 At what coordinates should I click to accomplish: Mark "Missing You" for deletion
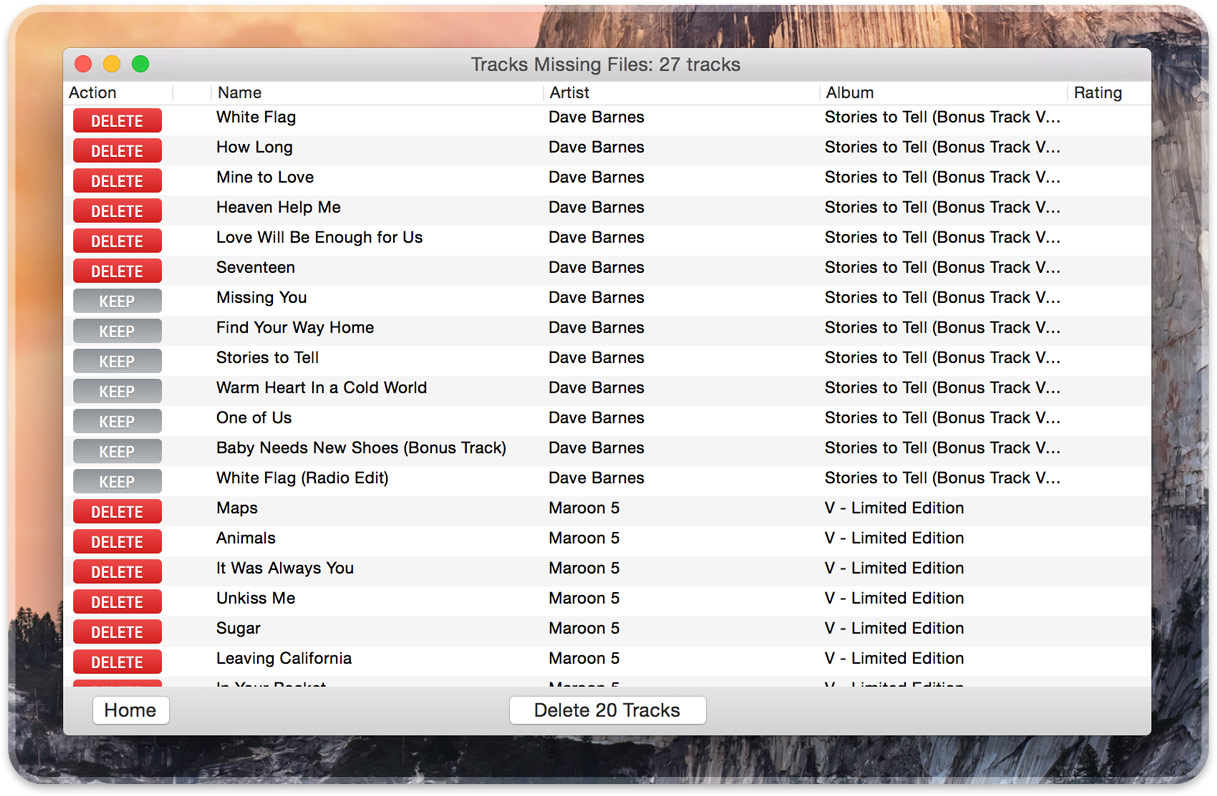point(116,300)
